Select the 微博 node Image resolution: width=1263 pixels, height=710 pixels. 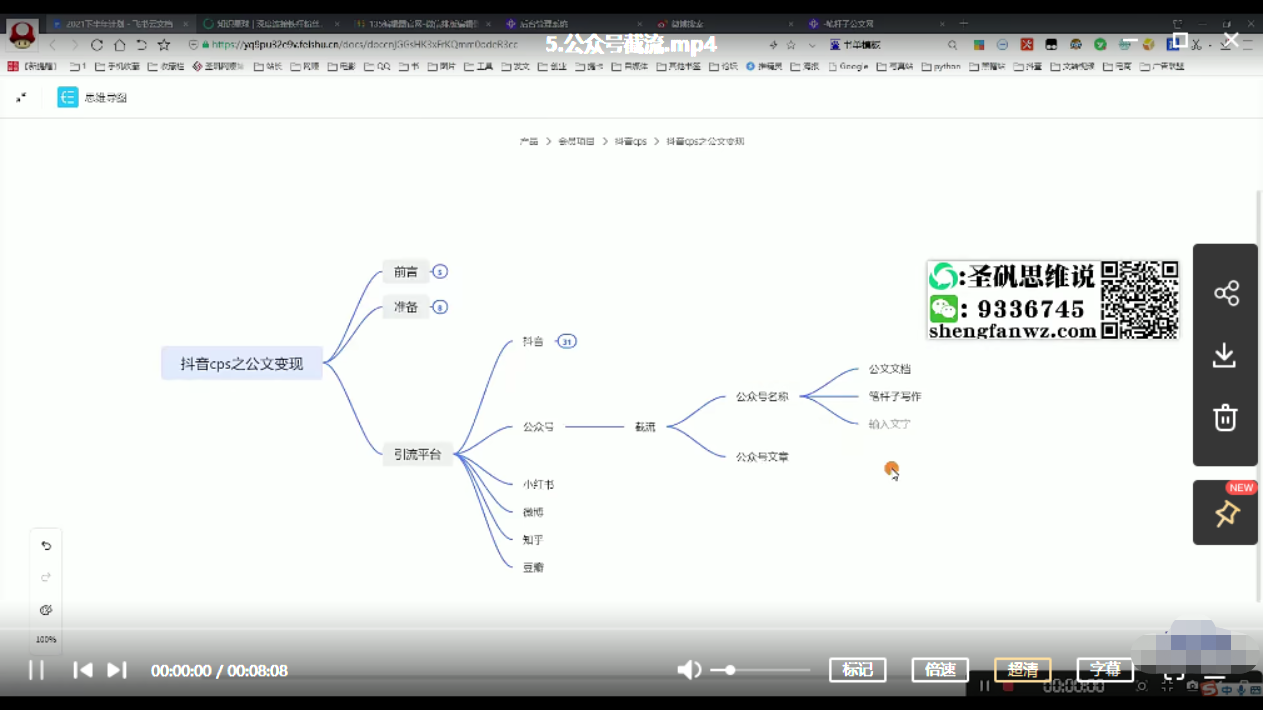(533, 512)
